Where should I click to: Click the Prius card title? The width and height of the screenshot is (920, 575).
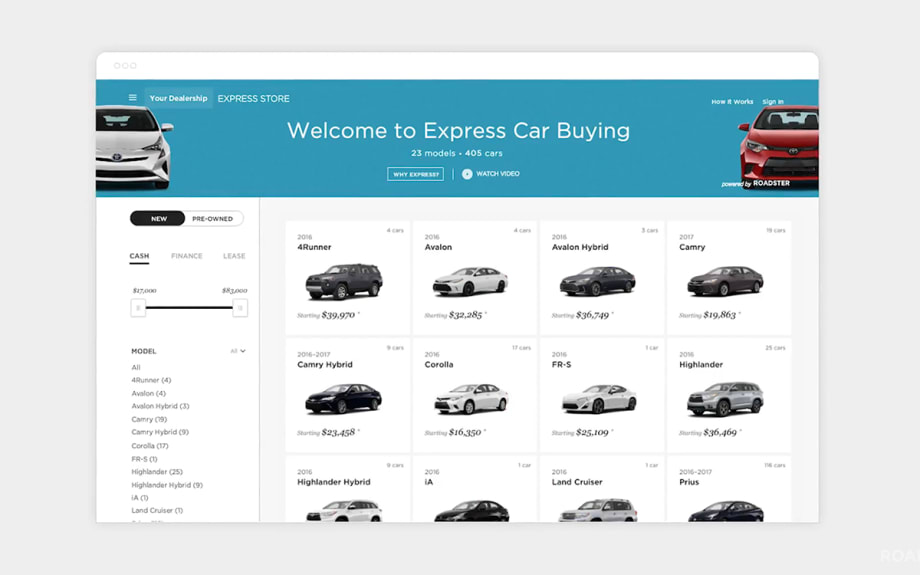[x=689, y=482]
